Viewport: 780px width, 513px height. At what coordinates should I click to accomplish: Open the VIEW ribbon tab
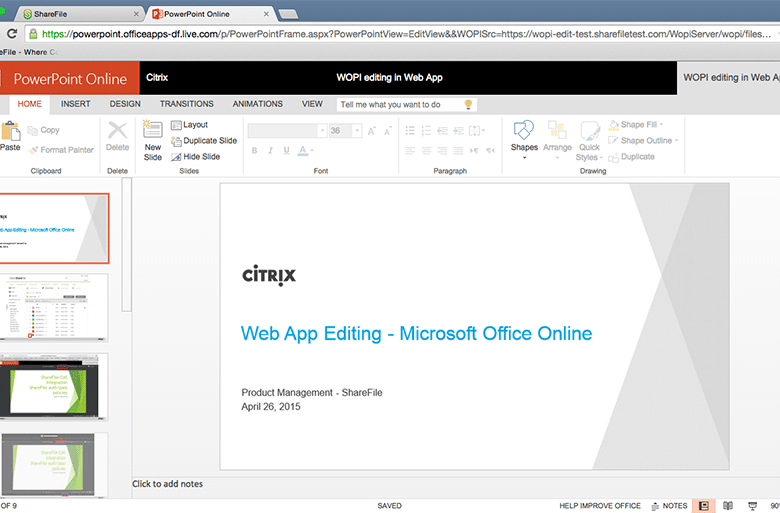tap(312, 104)
